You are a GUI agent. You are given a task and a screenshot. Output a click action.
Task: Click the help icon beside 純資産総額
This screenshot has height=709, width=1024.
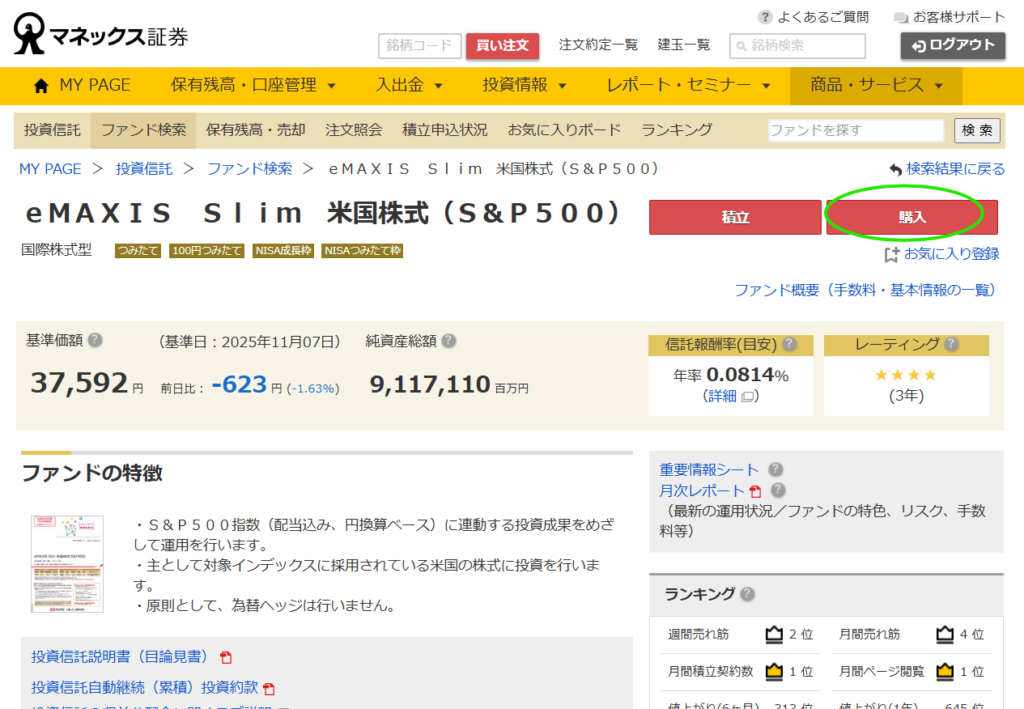click(x=449, y=340)
